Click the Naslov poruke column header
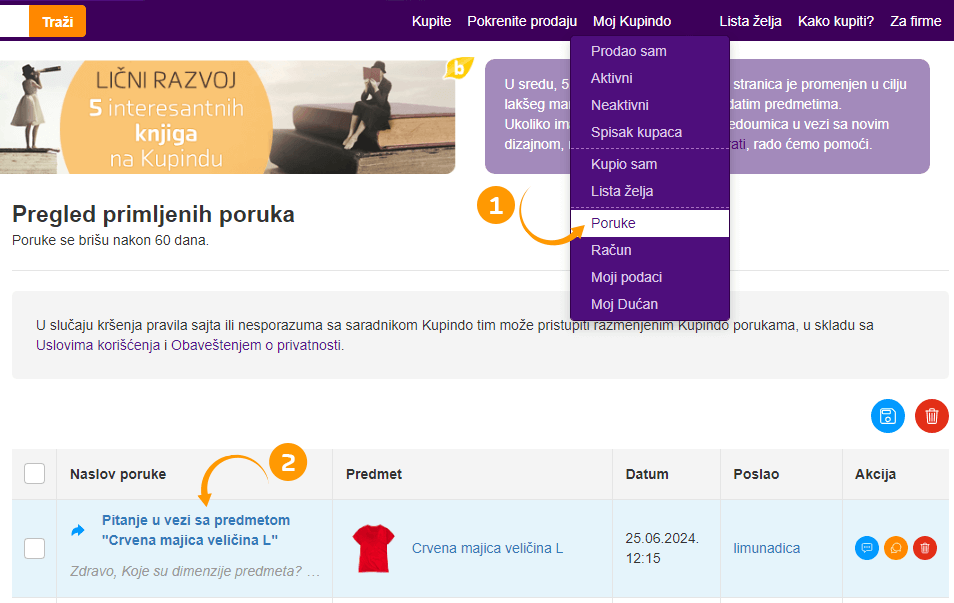This screenshot has height=603, width=954. point(118,474)
